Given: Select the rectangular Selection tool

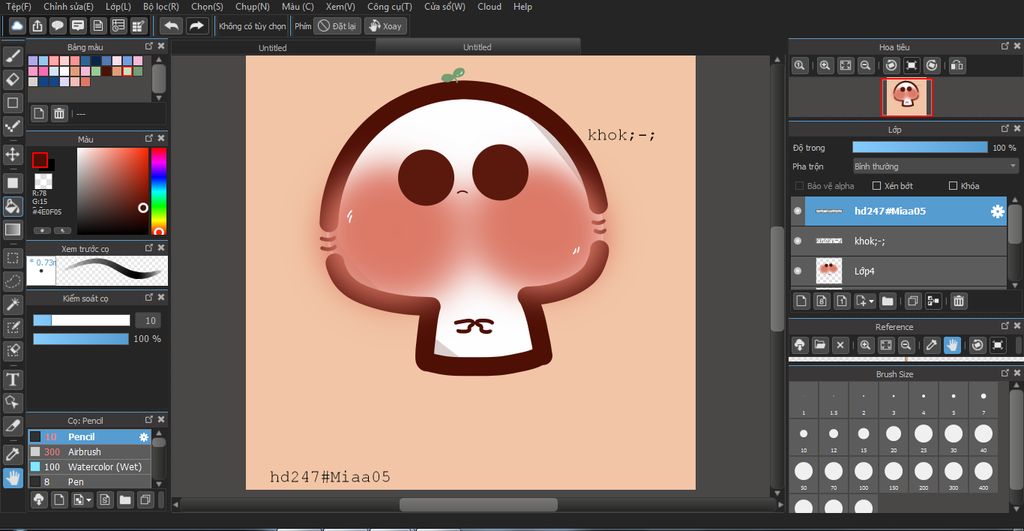Looking at the screenshot, I should pos(12,258).
